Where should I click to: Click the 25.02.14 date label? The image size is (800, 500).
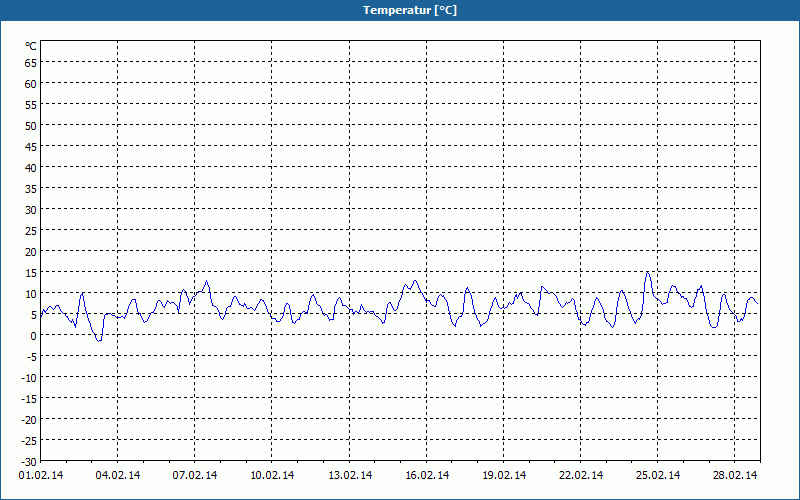click(658, 476)
